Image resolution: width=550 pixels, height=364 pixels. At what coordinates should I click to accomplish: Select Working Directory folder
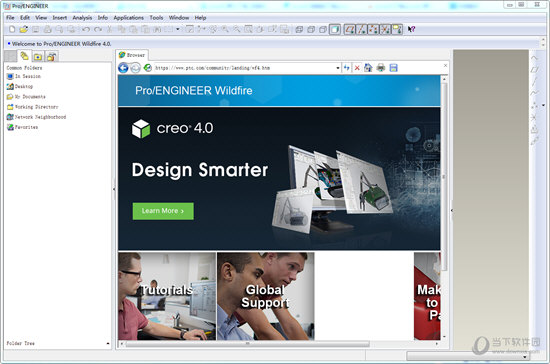pos(33,107)
